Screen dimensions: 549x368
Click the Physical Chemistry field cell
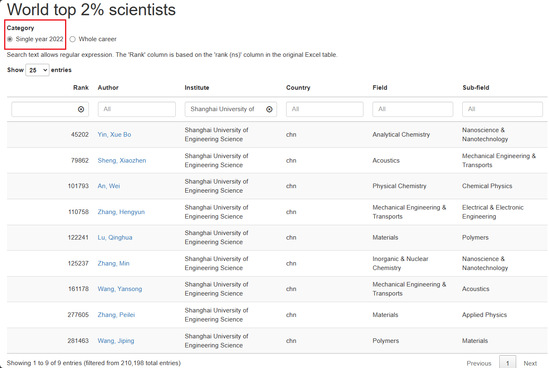399,186
